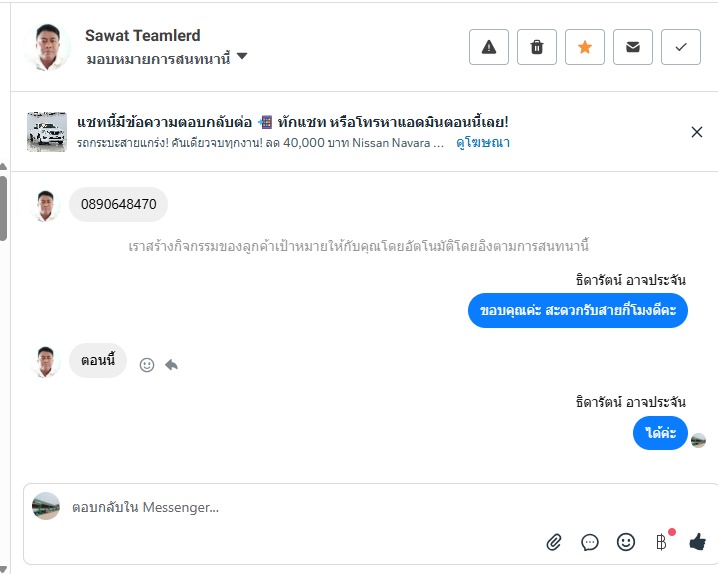This screenshot has height=574, width=718.
Task: Reply to ตอนนี้ message with arrow icon
Action: (x=171, y=365)
